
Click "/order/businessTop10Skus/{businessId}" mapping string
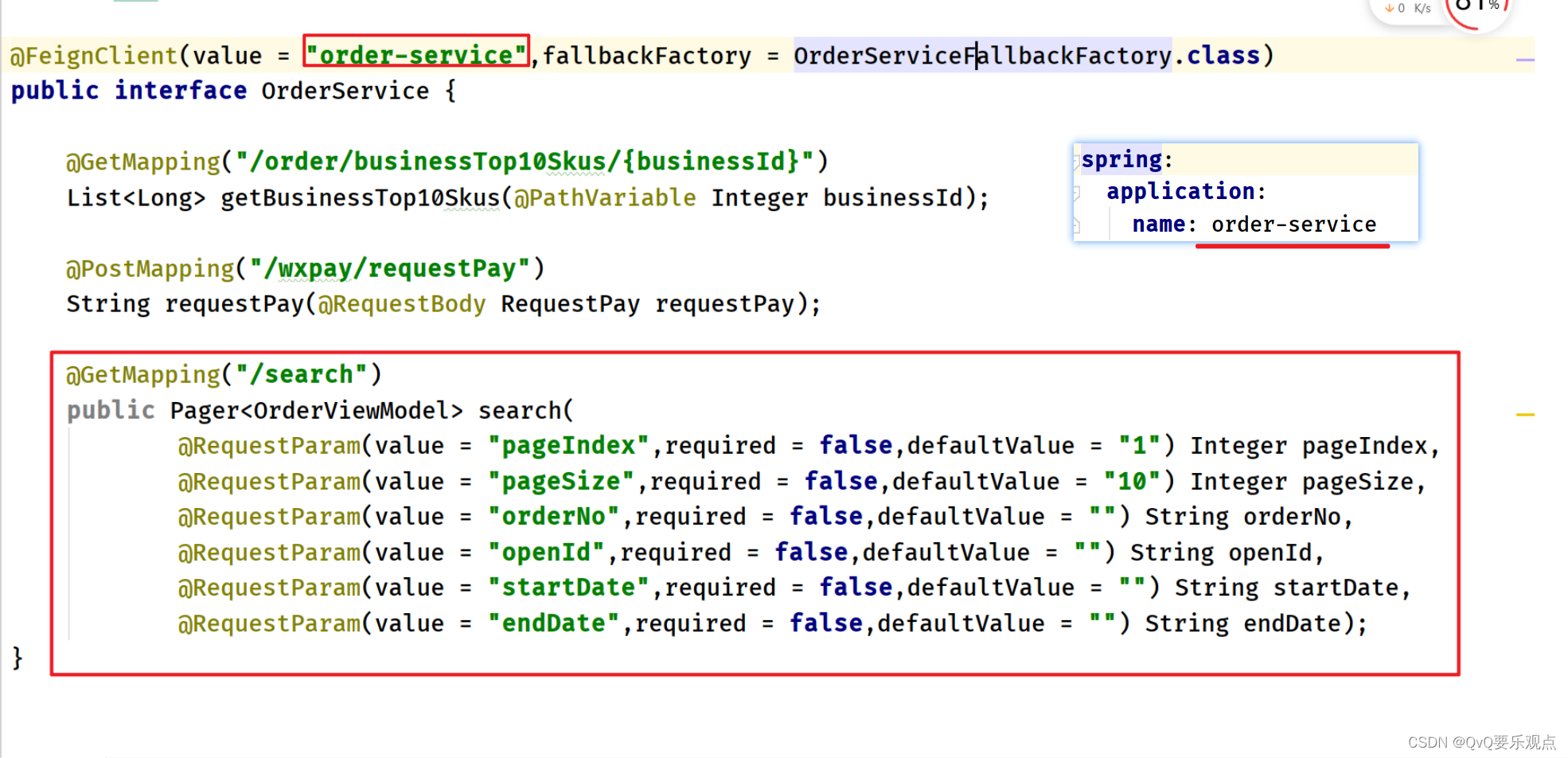coord(525,162)
